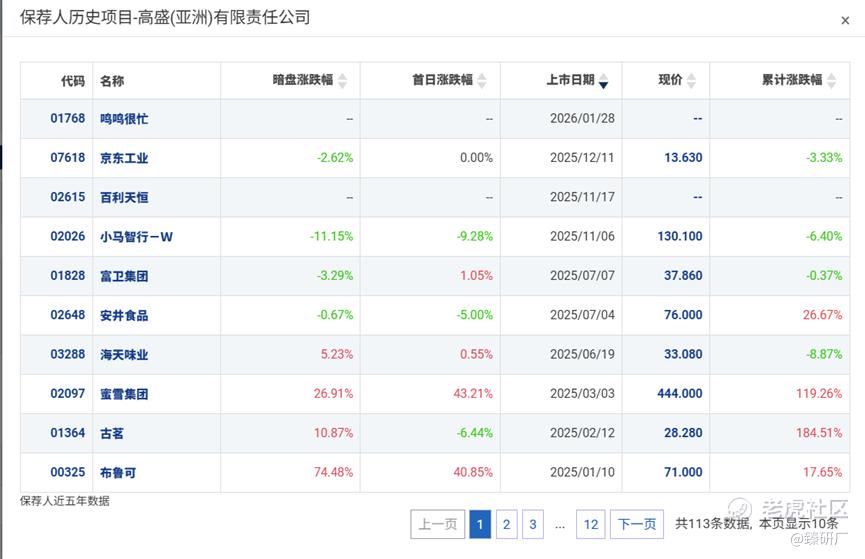Go to page 2
This screenshot has width=865, height=559.
click(506, 524)
